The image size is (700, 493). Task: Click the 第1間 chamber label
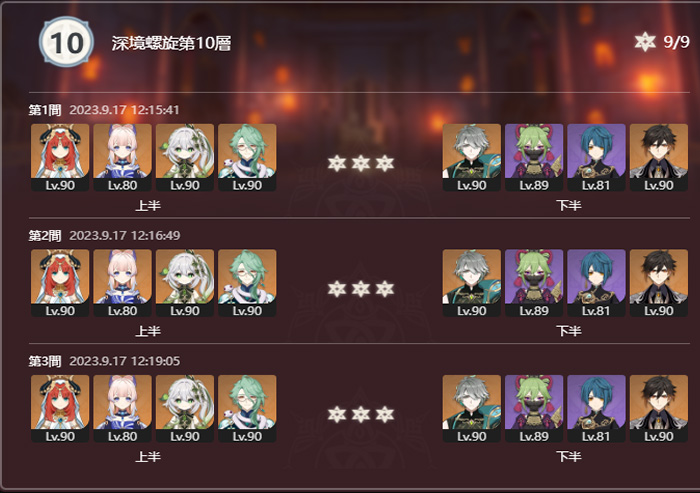pyautogui.click(x=45, y=110)
